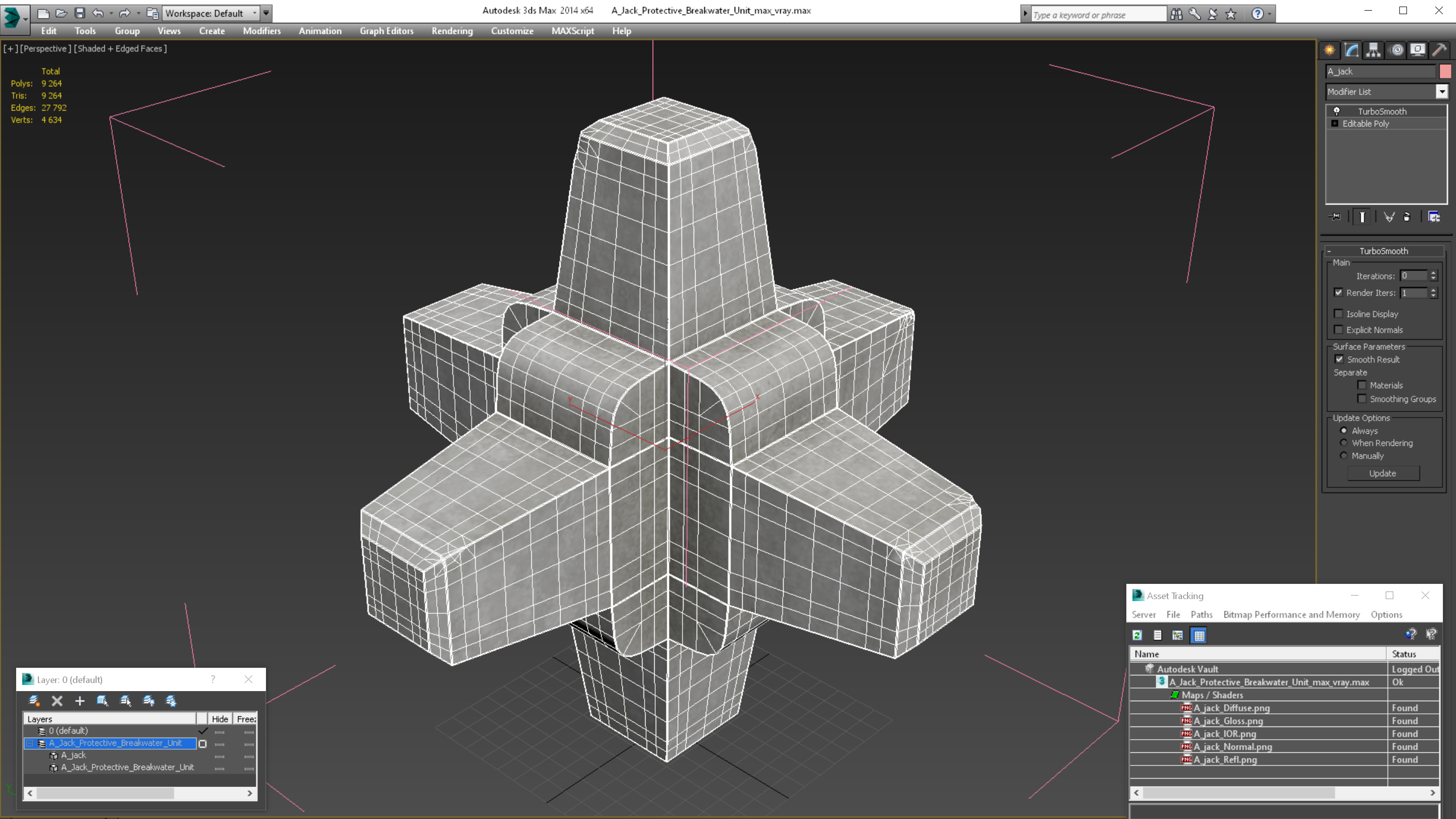Create new layer with plus icon
1456x819 pixels.
pos(80,701)
